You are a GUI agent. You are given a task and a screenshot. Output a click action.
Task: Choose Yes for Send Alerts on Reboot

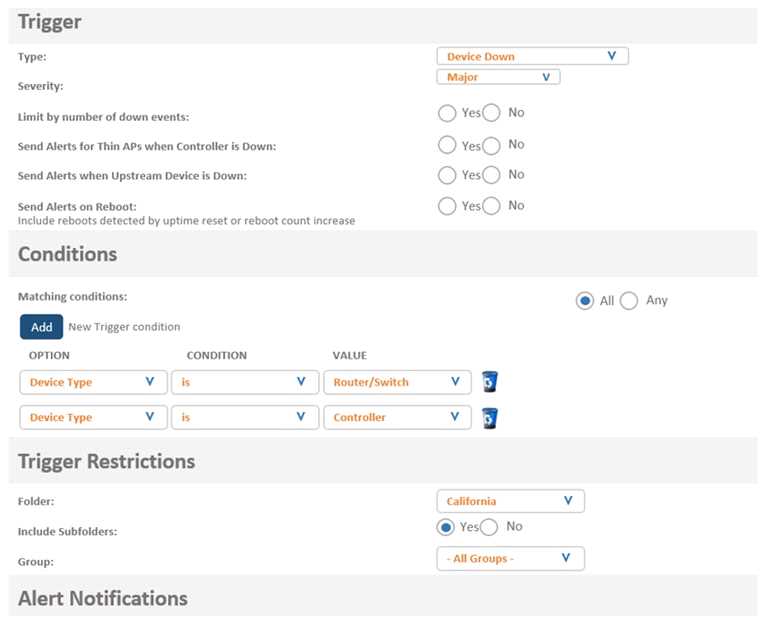448,206
